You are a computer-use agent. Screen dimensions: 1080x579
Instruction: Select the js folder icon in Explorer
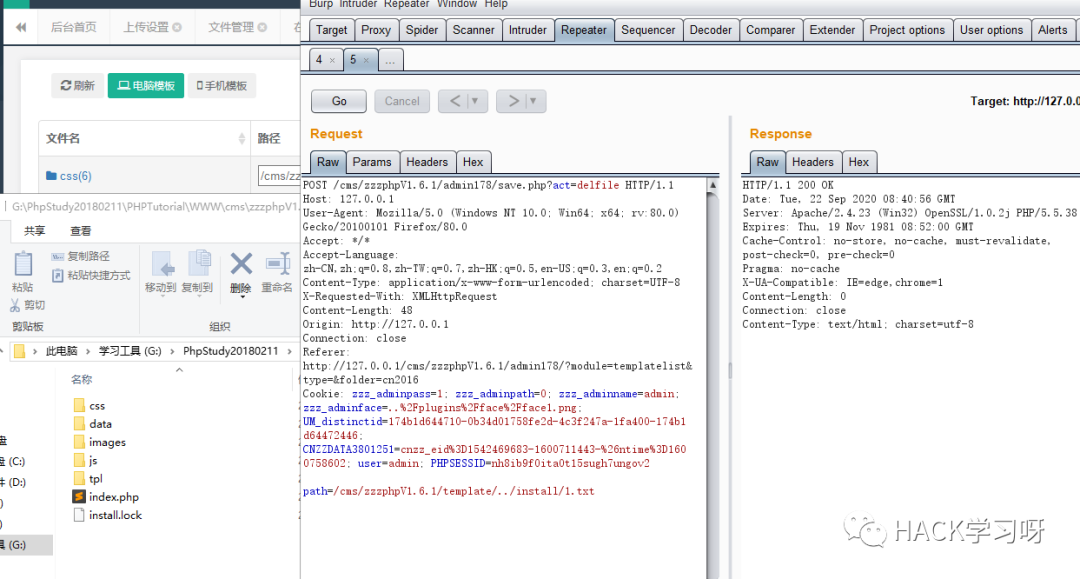click(79, 461)
